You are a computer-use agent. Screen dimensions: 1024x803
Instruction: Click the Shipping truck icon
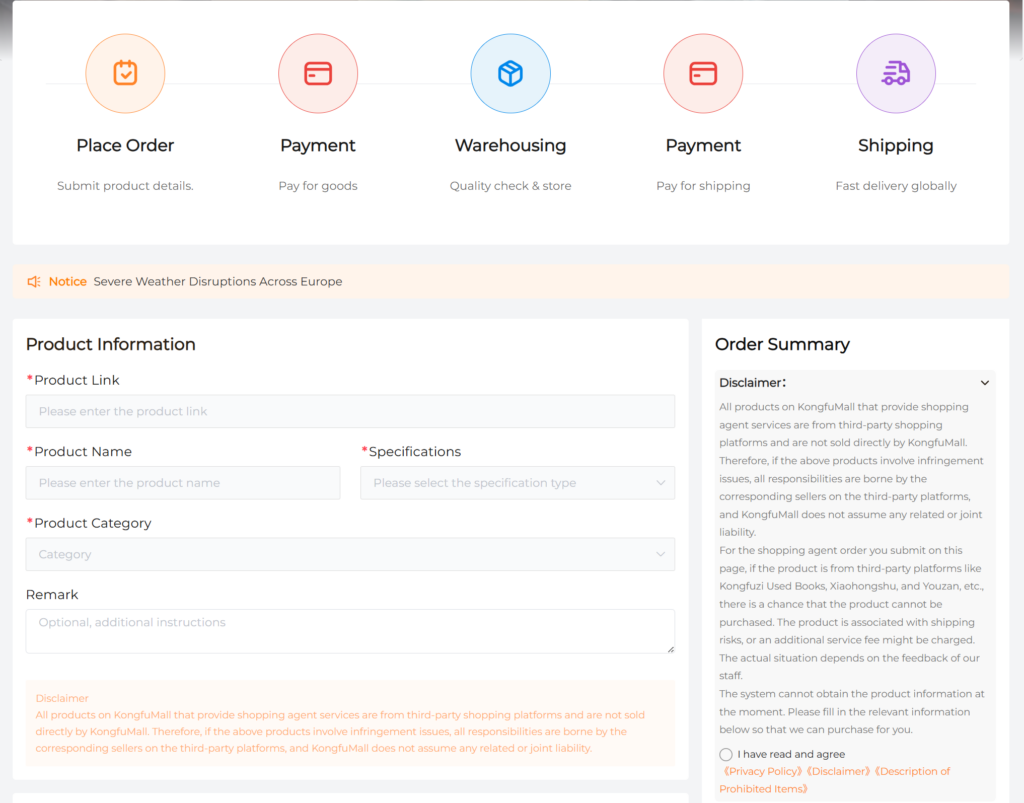click(895, 74)
